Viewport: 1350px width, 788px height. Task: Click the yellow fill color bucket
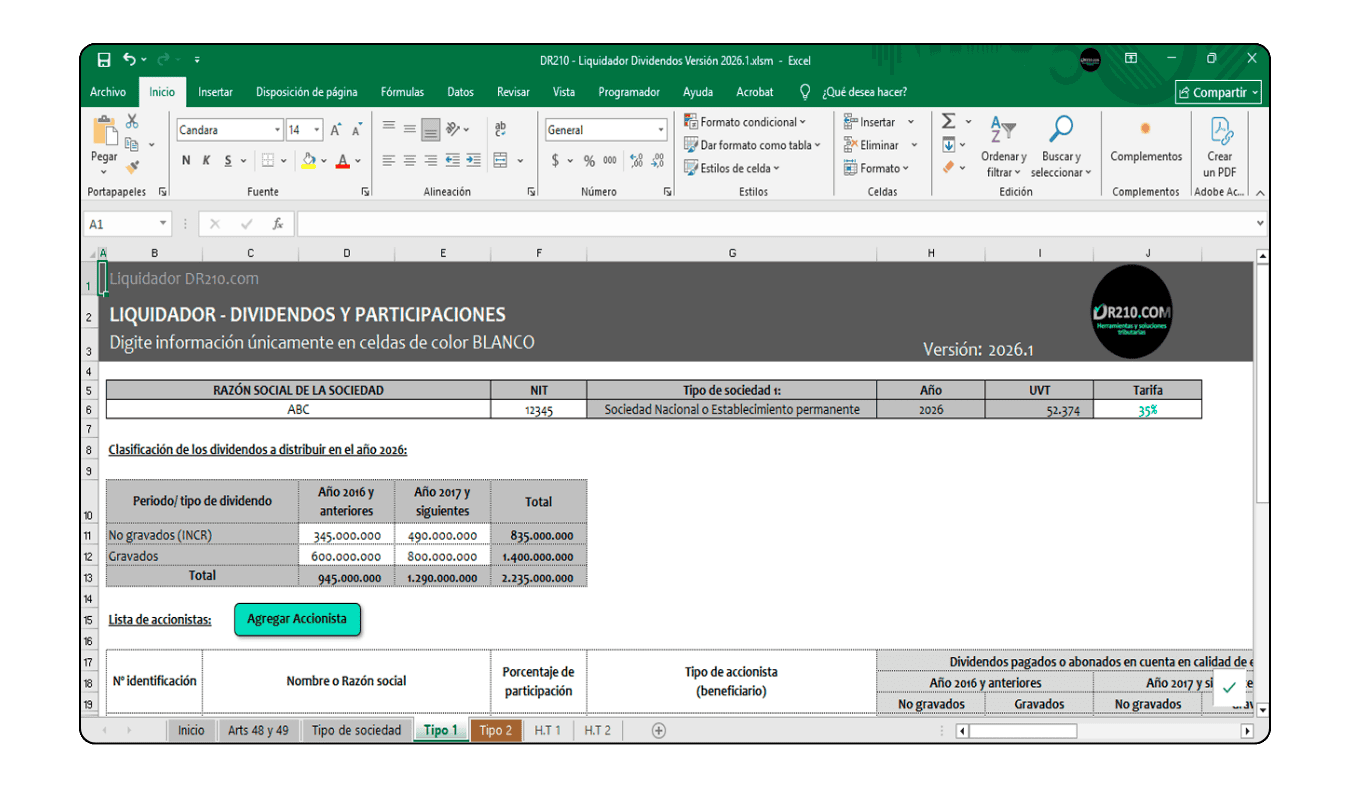[308, 161]
